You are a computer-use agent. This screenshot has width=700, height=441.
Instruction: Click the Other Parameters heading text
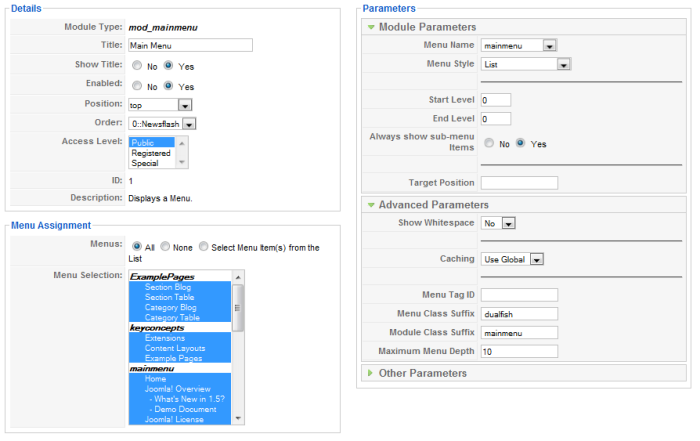[x=422, y=373]
